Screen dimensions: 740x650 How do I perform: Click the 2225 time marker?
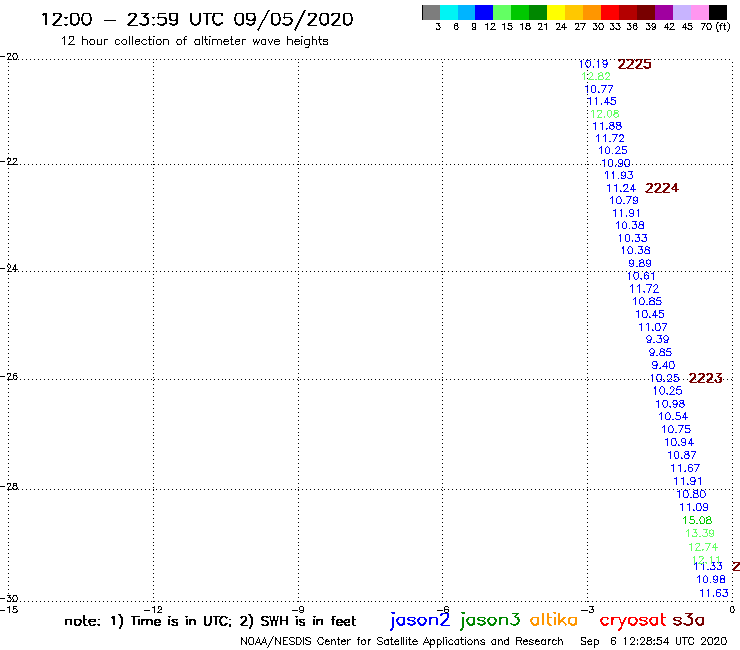634,64
